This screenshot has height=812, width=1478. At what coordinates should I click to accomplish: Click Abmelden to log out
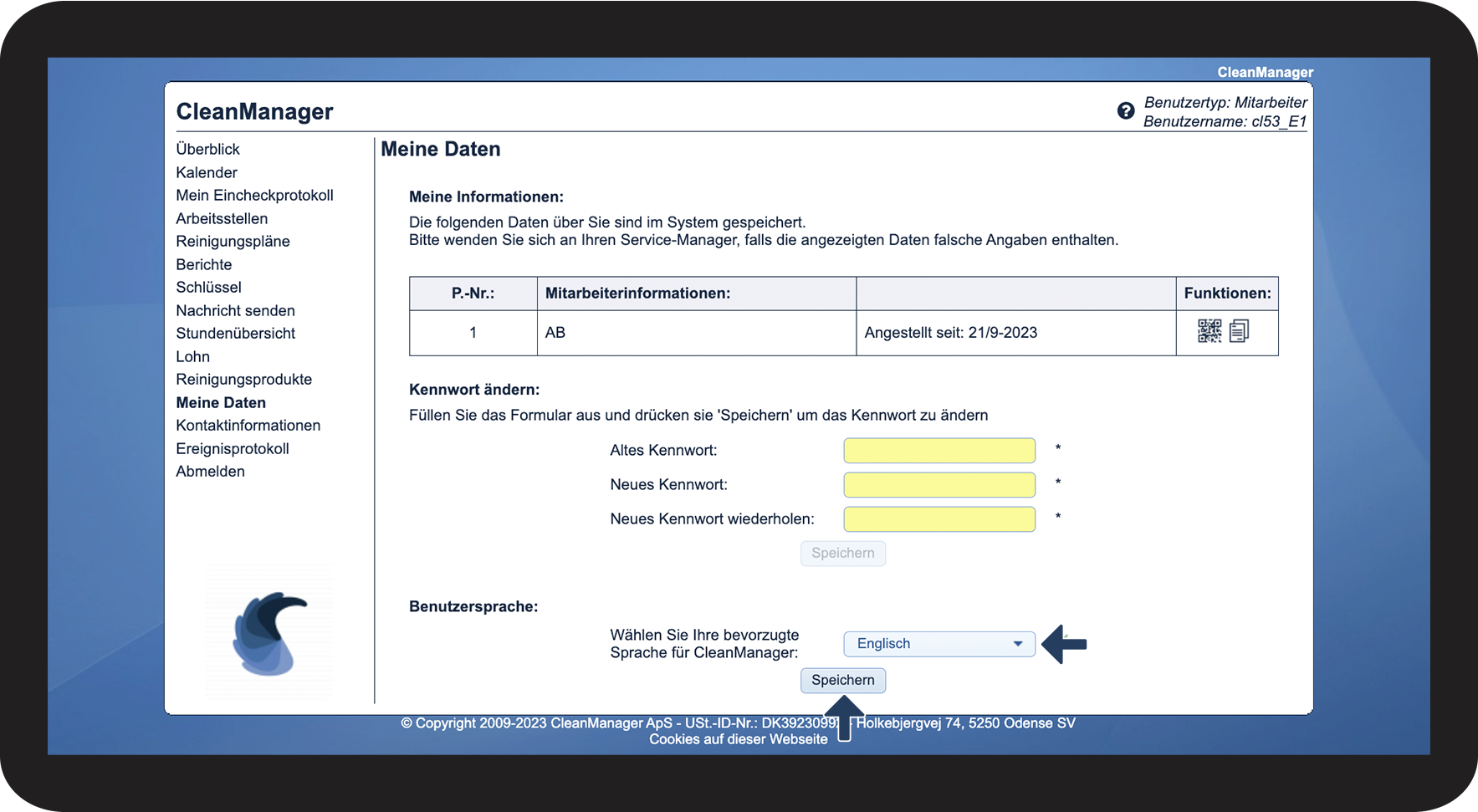coord(210,472)
